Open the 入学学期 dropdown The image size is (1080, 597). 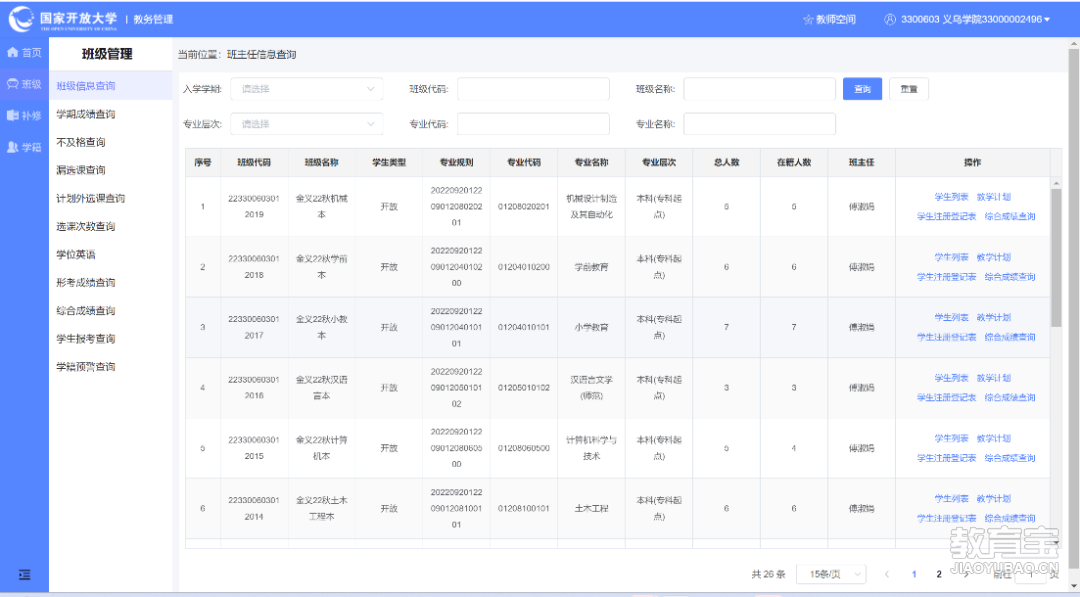pos(307,89)
